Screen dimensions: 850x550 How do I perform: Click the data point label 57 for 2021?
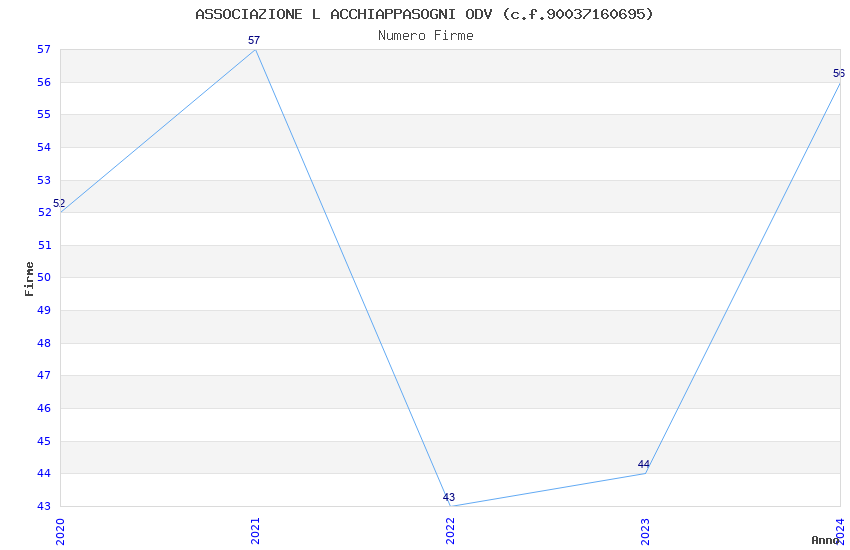click(x=254, y=40)
